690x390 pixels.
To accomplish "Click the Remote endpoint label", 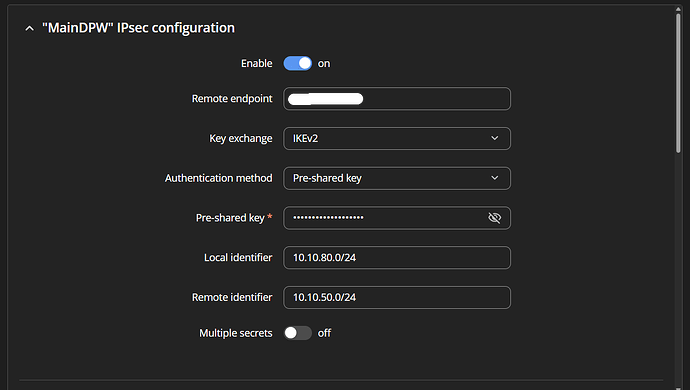I will click(x=232, y=99).
